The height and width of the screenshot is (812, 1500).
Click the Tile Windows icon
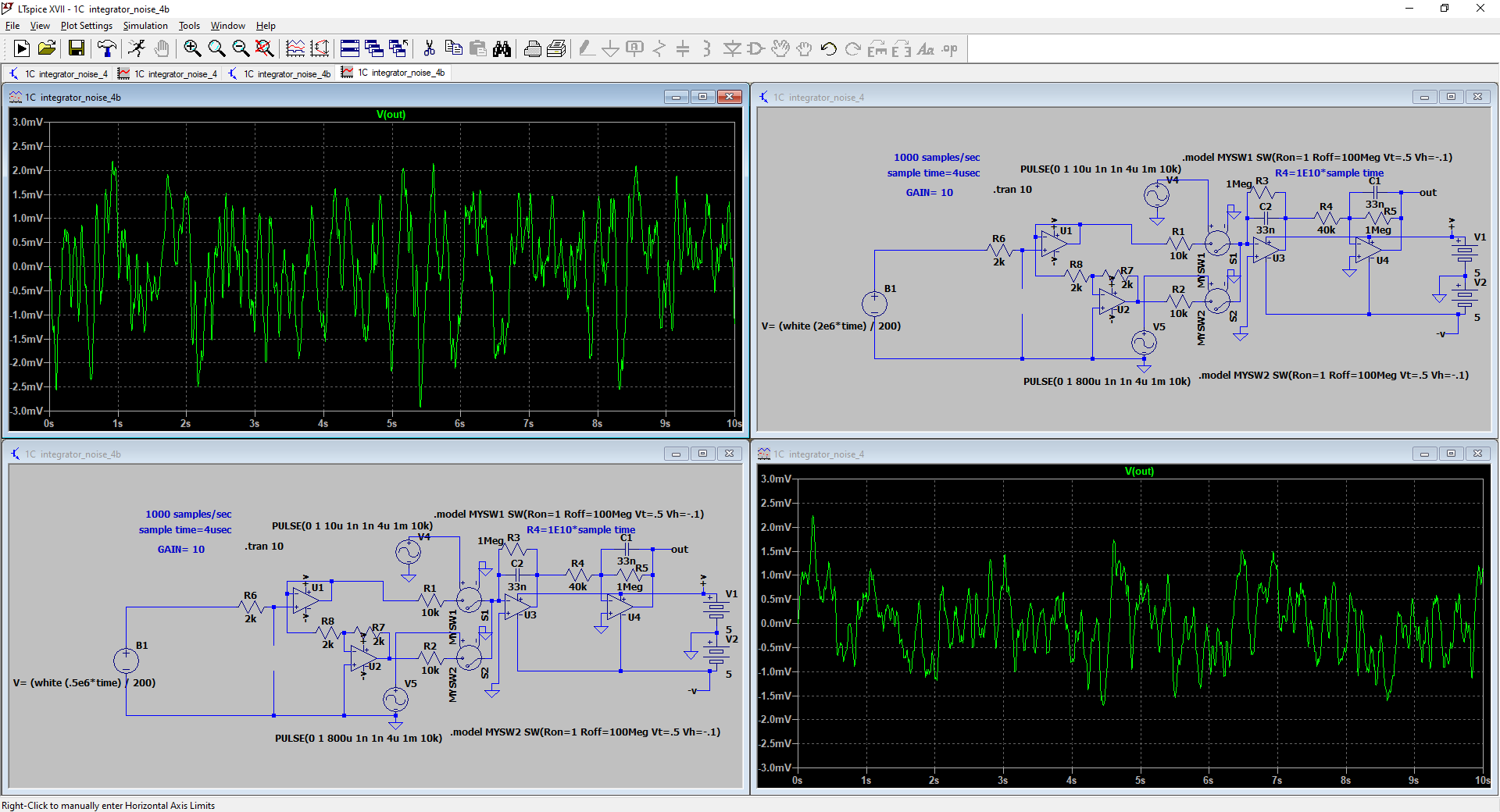point(350,49)
